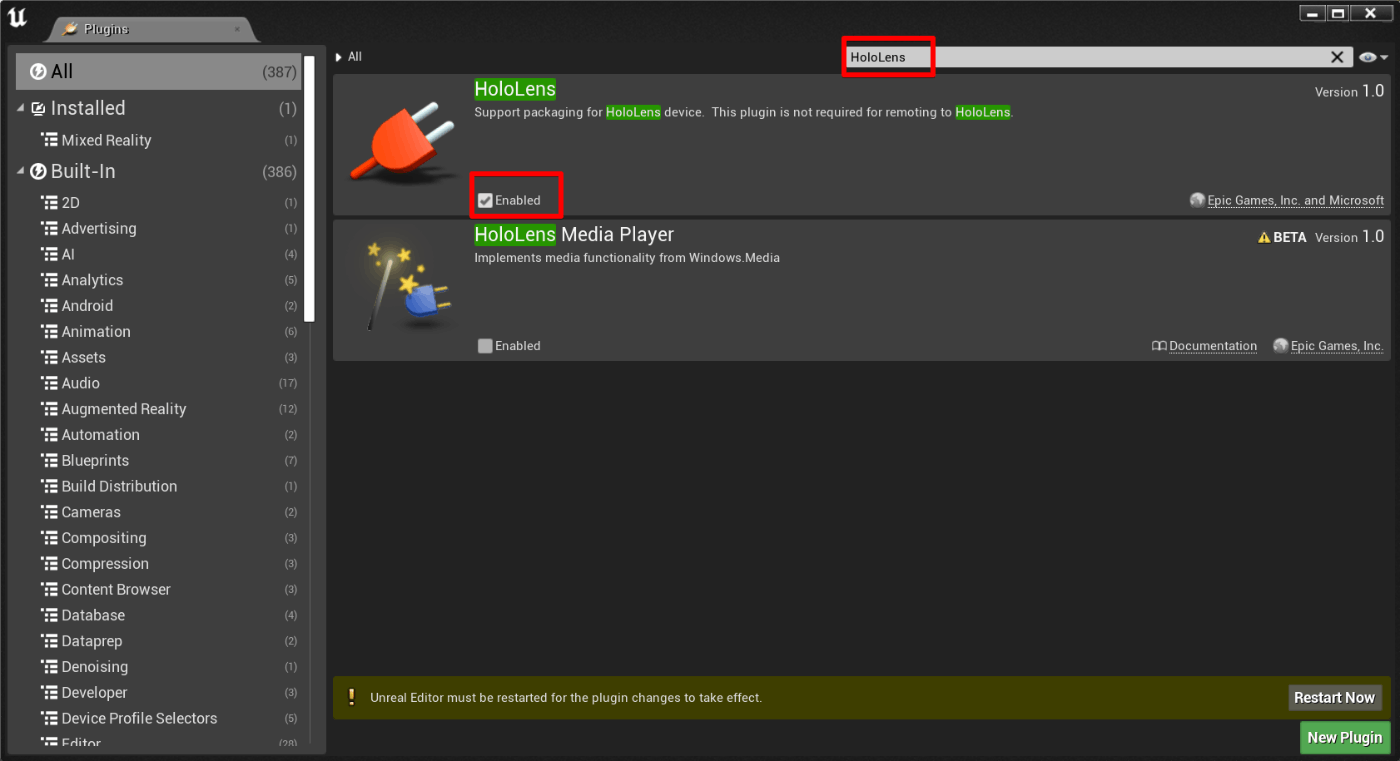Screen dimensions: 1400x761
Task: Switch to the Plugins tab
Action: [105, 29]
